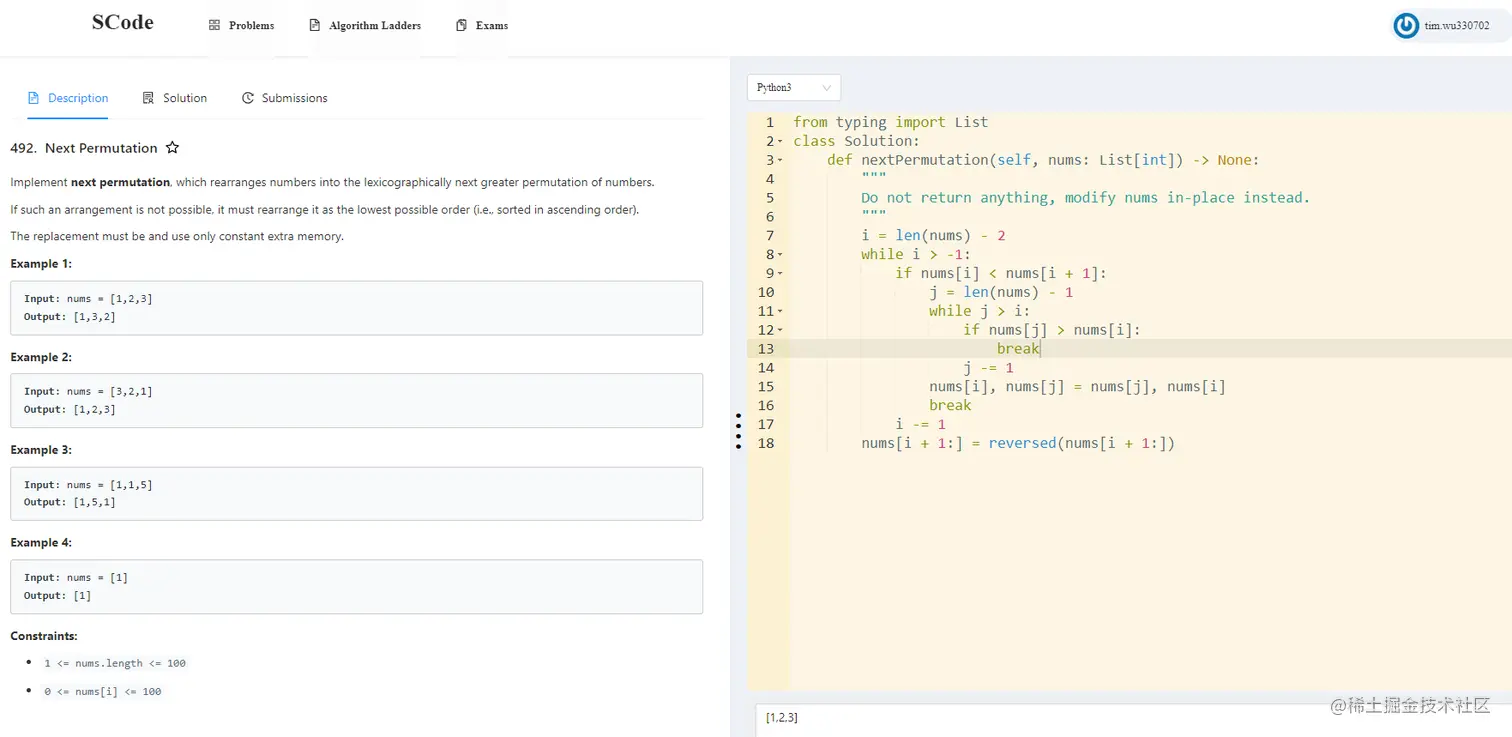Fold the inner while loop at line 11

tap(781, 310)
